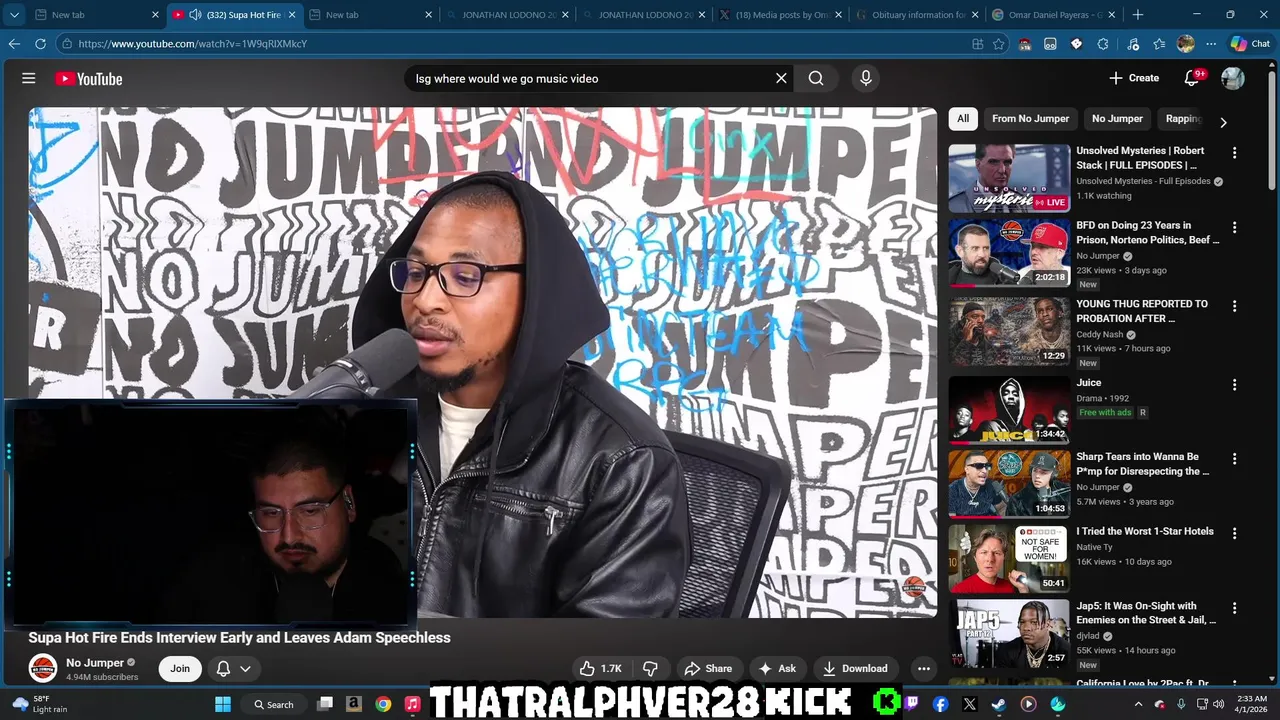Open the tab list dropdown in browser
Screen dimensions: 1280x720
click(x=14, y=15)
